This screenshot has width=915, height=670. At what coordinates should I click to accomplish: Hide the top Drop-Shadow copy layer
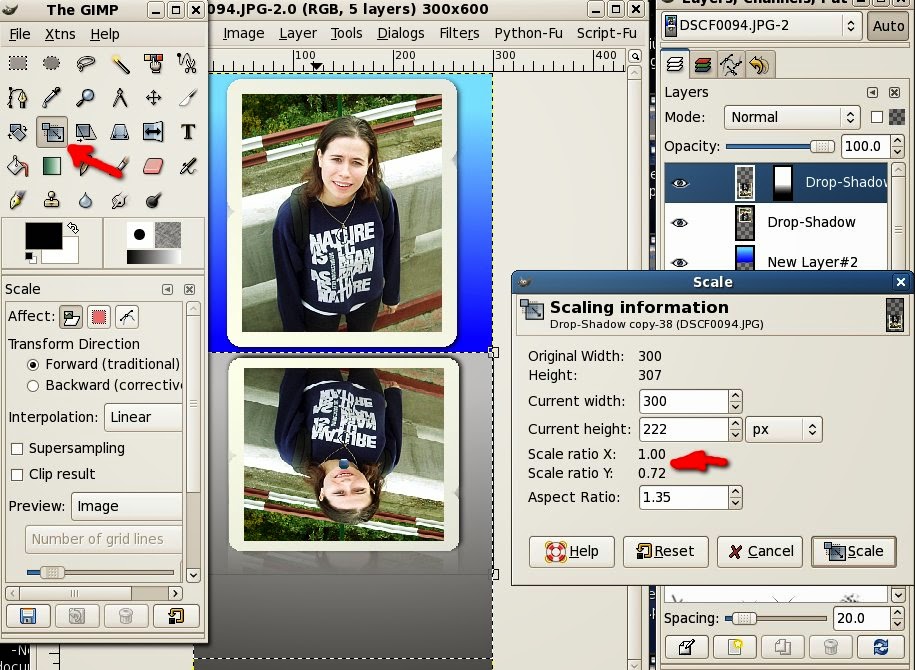(x=680, y=183)
